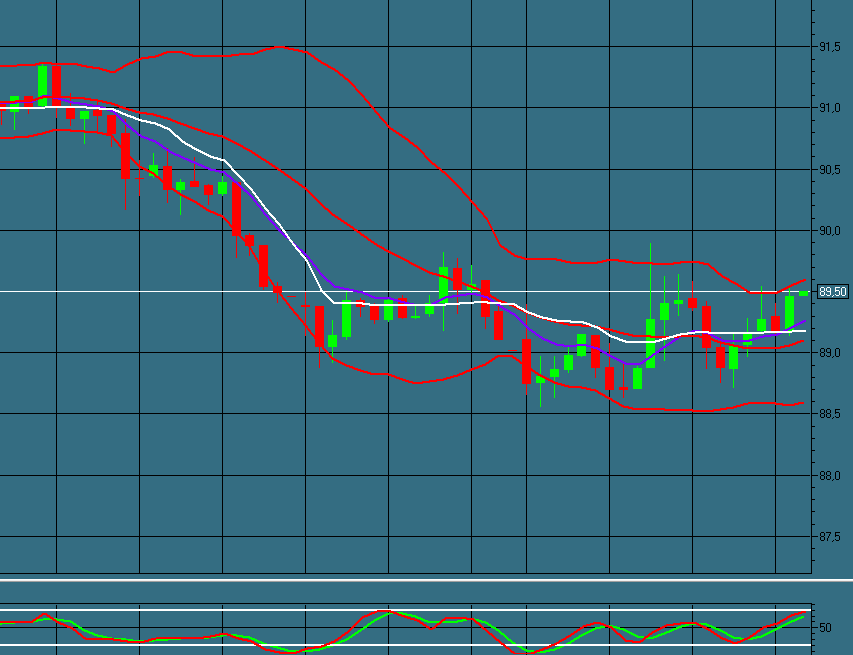Click the highlighted 89,50 current price tag
This screenshot has height=655, width=853.
pos(832,292)
